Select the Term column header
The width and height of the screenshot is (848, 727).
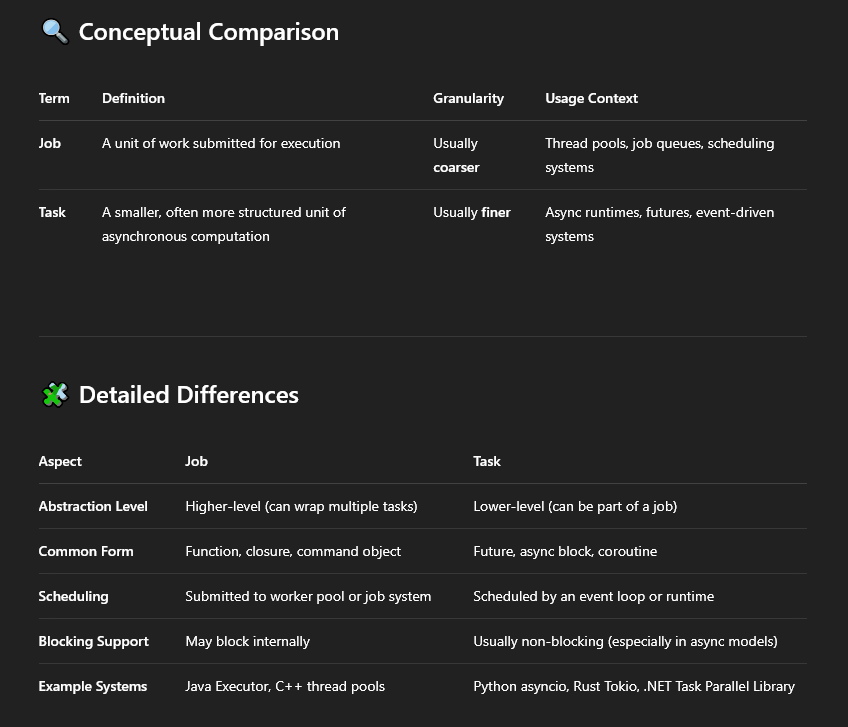(54, 98)
